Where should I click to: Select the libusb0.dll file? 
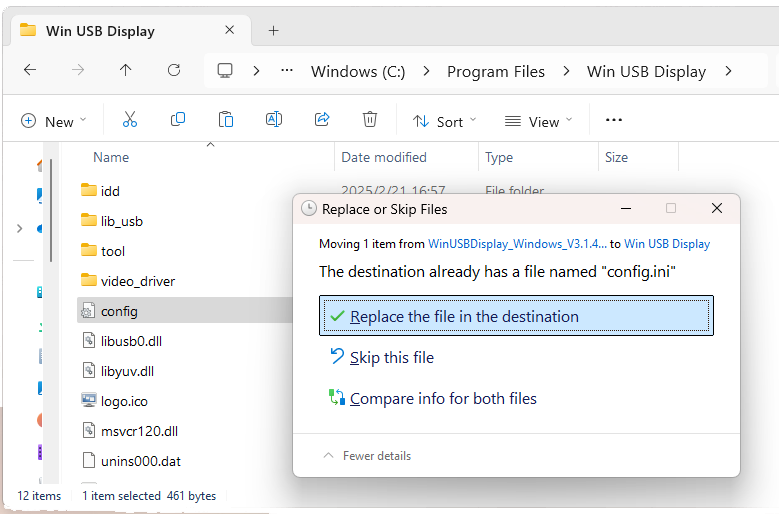point(131,341)
